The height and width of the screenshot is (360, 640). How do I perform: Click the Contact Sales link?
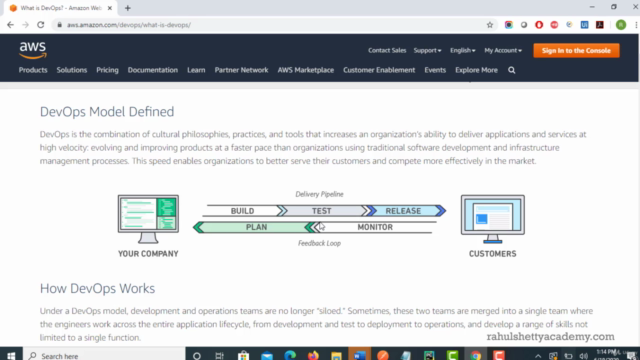387,51
